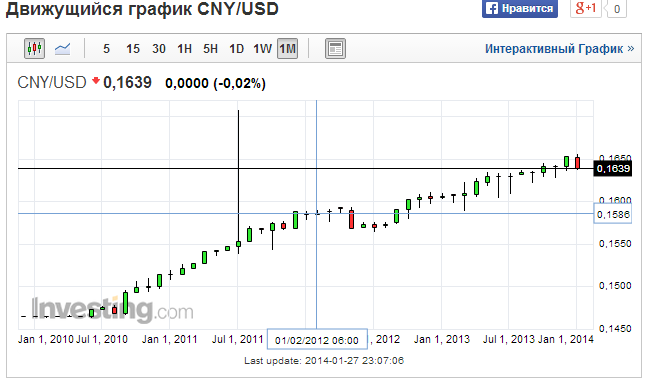664x380 pixels.
Task: Click the change value 0,0000 (-0,02%)
Action: pyautogui.click(x=215, y=83)
